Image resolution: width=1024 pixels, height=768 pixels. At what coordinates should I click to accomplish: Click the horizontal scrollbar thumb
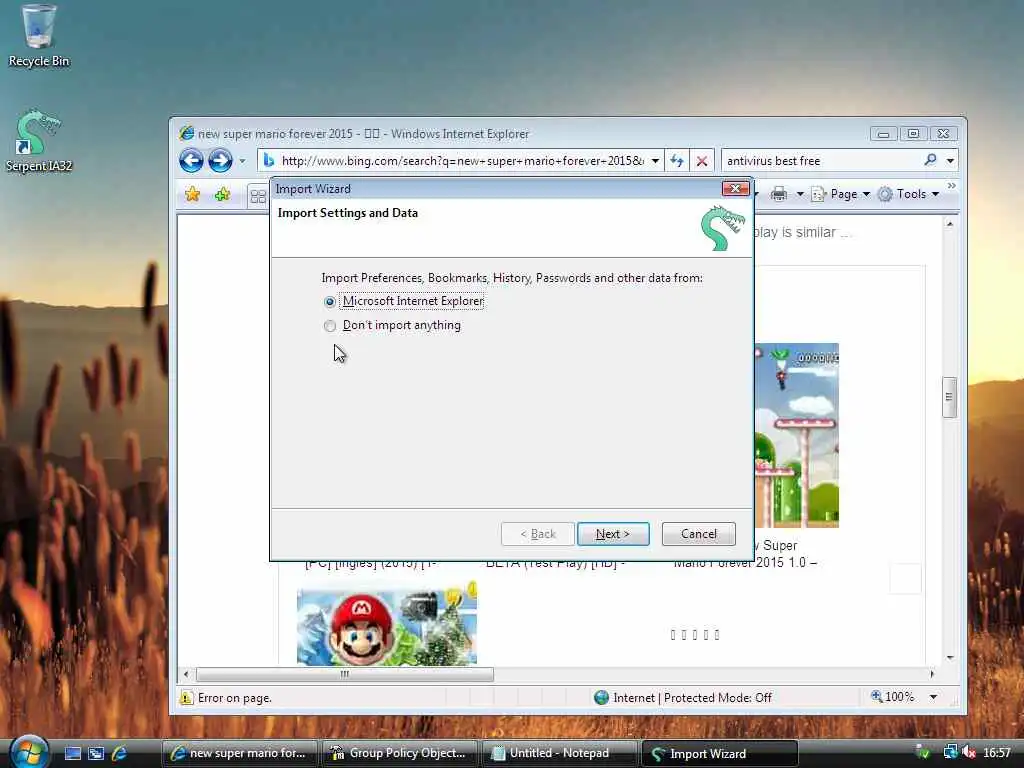tap(345, 674)
